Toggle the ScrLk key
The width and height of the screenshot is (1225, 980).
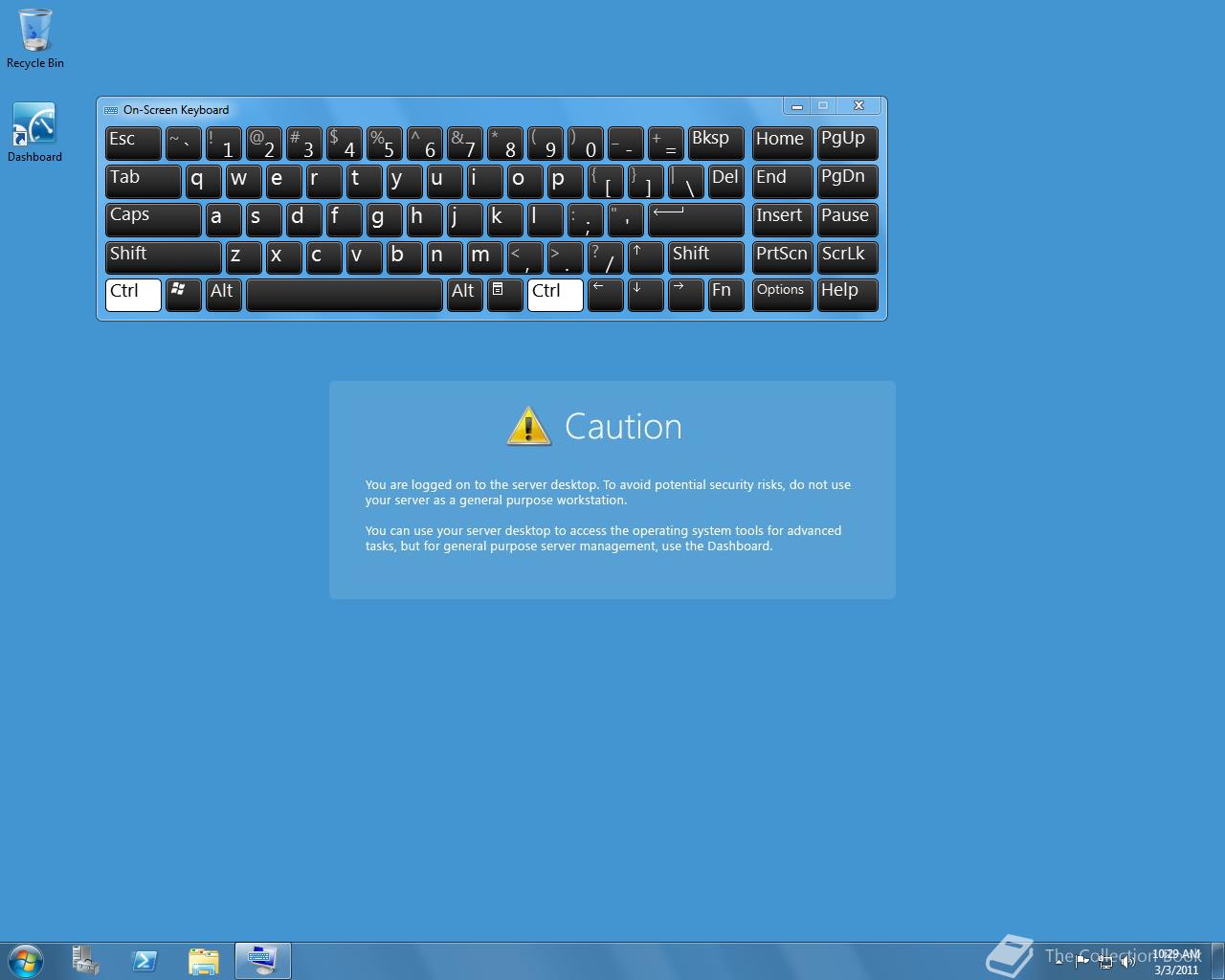pyautogui.click(x=847, y=257)
